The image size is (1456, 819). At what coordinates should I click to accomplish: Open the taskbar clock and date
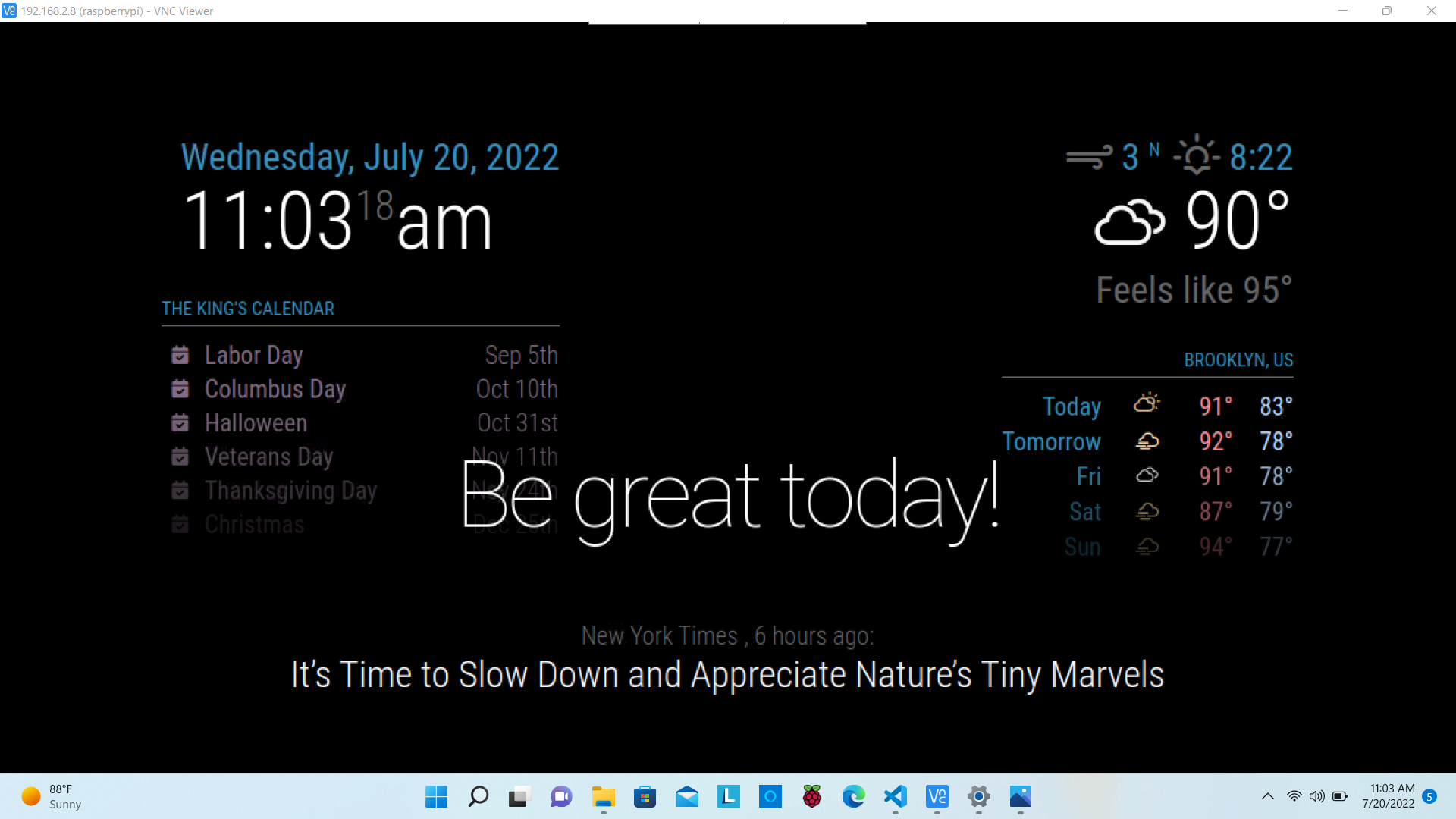click(x=1388, y=796)
